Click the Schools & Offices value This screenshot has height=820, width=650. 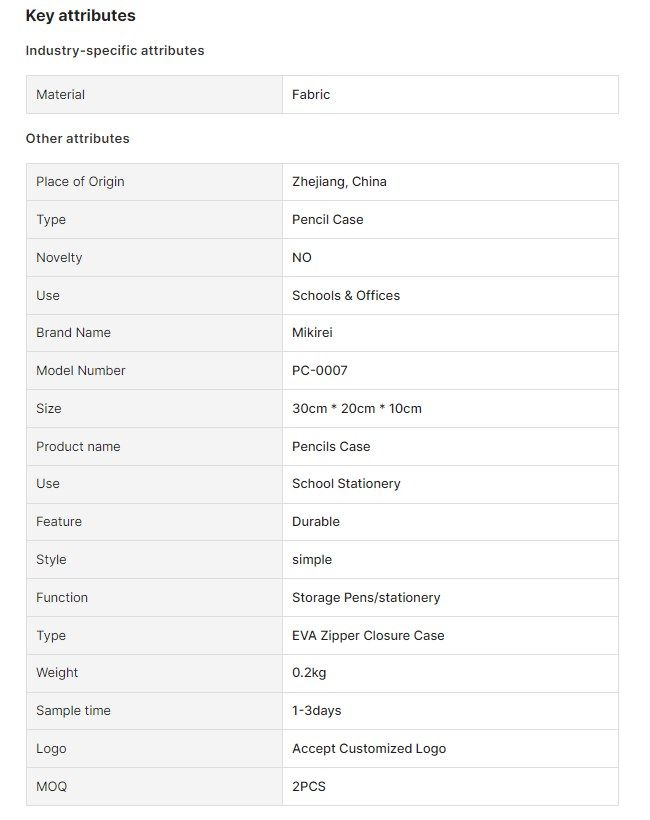(x=346, y=295)
